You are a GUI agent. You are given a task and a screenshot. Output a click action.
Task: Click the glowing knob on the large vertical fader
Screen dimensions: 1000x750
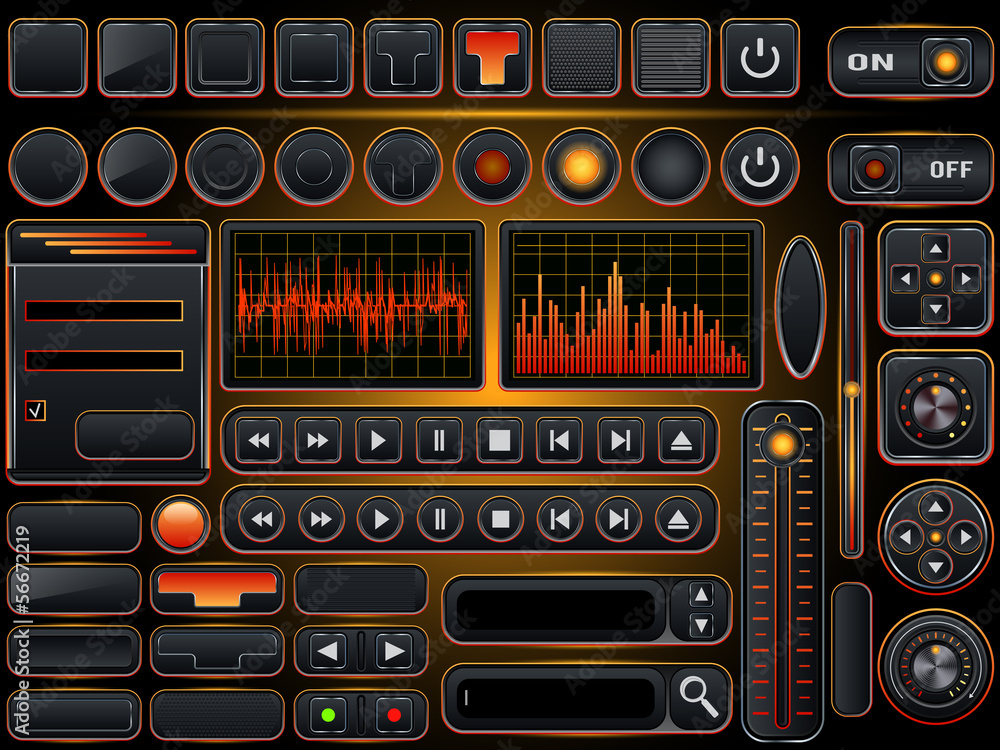783,444
